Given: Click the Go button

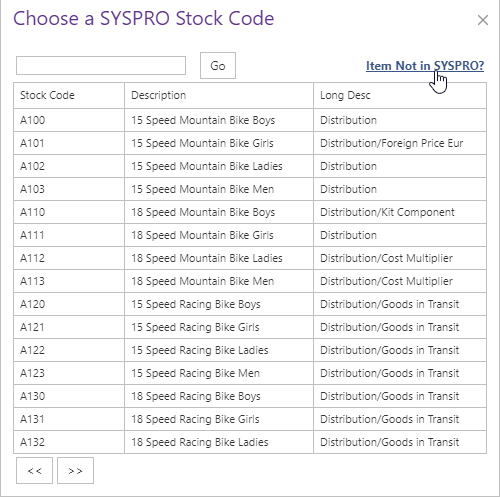Looking at the screenshot, I should click(x=218, y=65).
